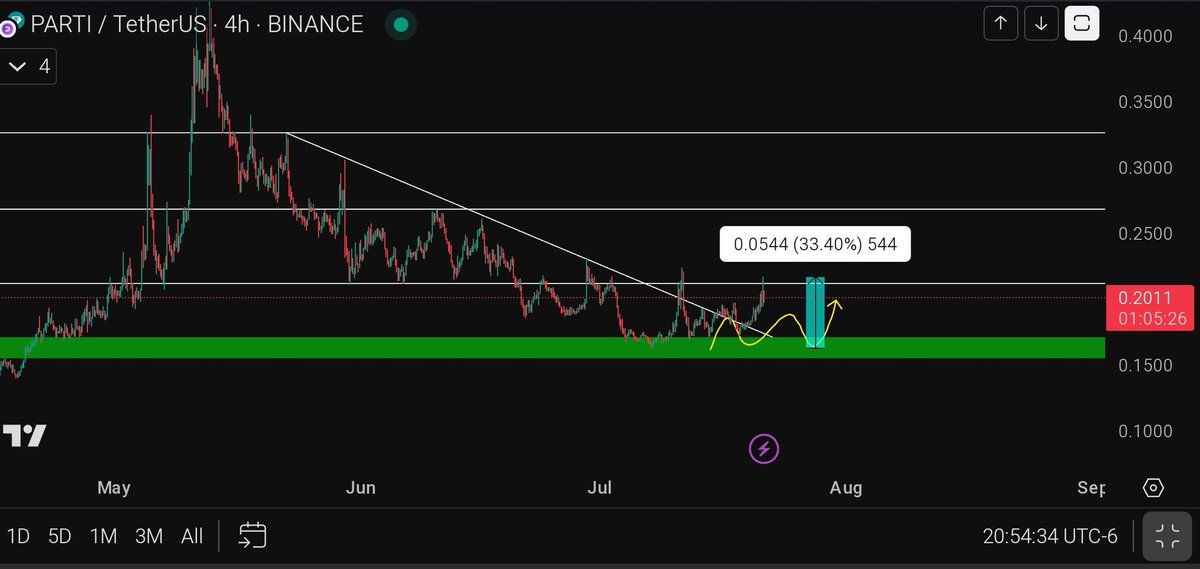
Task: Open chart settings hexagon gear icon
Action: (1153, 488)
